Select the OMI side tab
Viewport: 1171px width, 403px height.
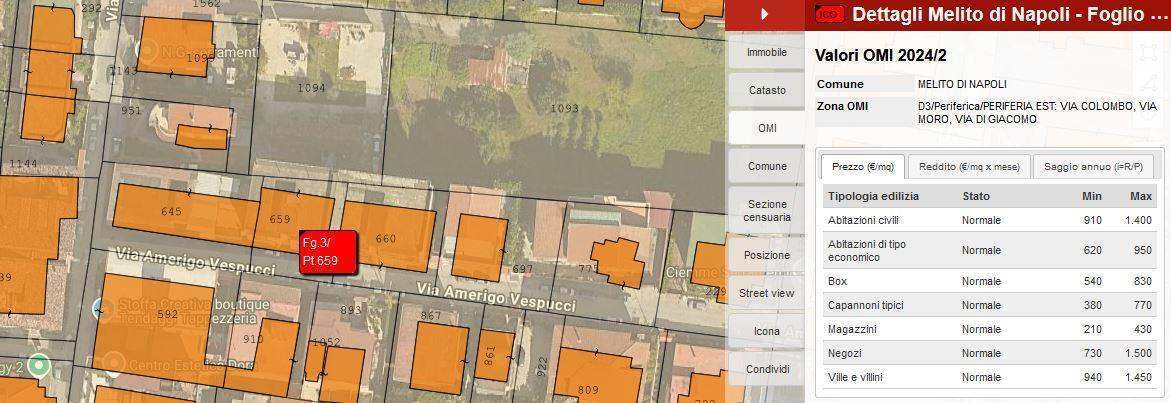coord(767,128)
